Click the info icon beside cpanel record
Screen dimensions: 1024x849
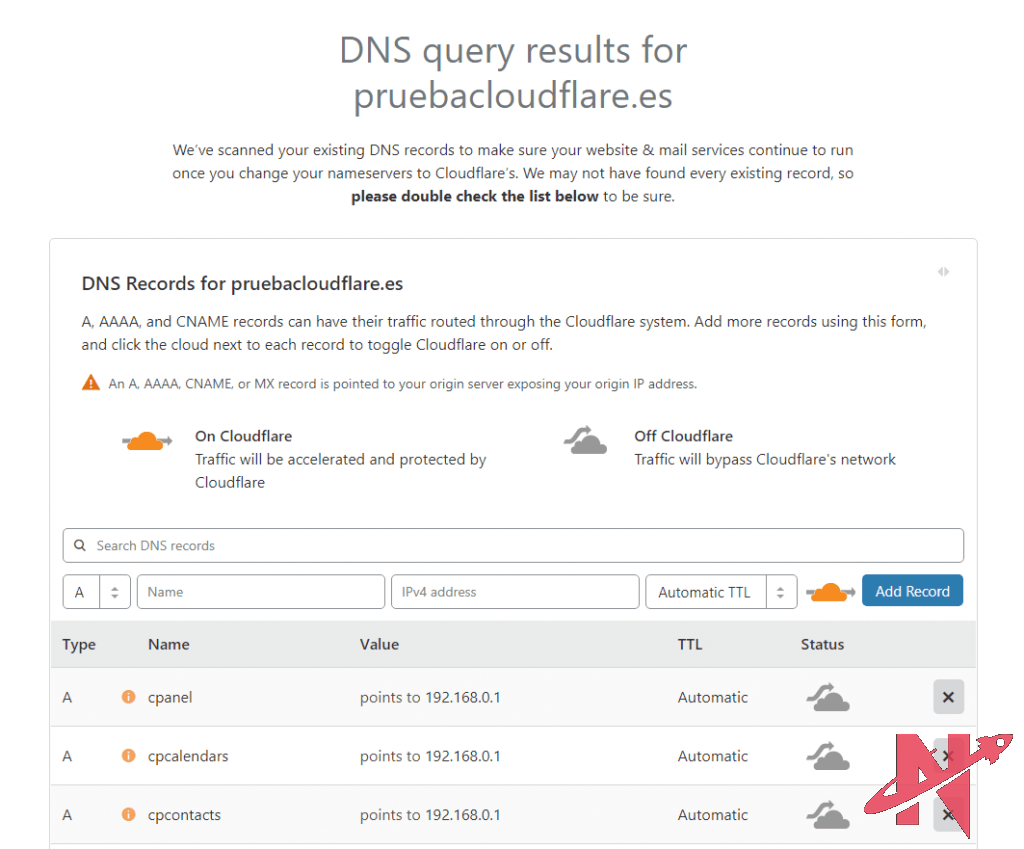128,697
